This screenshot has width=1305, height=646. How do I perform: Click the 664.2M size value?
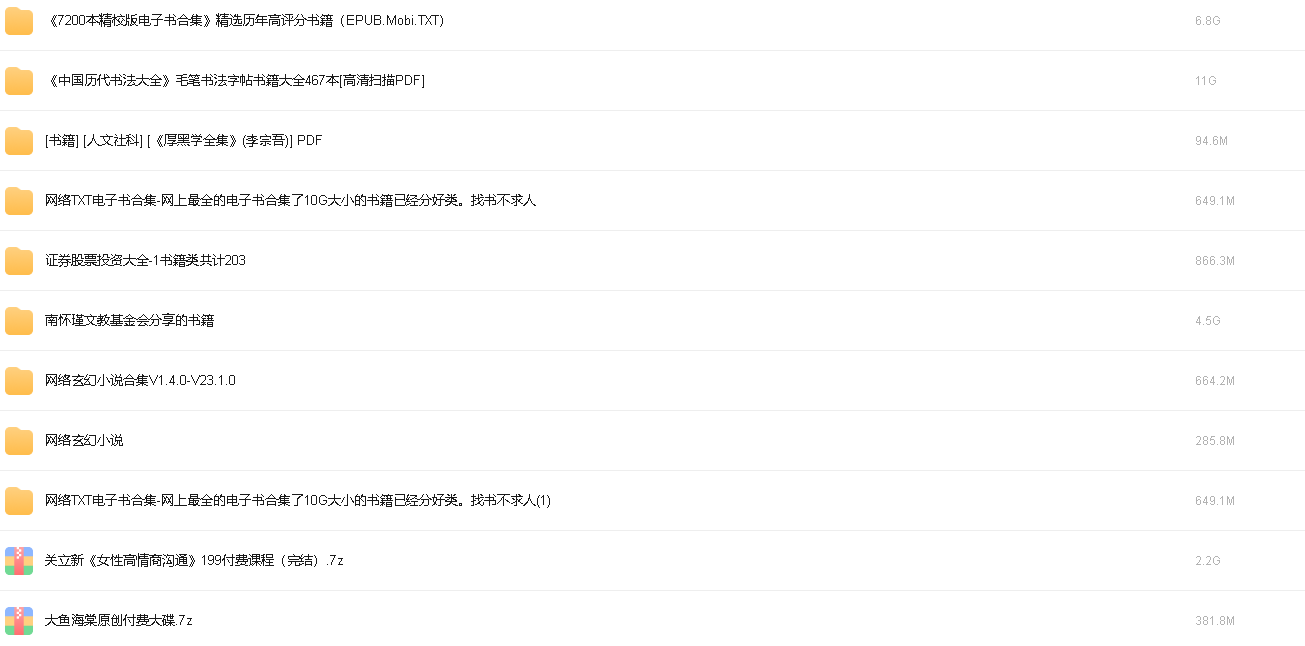(x=1215, y=380)
